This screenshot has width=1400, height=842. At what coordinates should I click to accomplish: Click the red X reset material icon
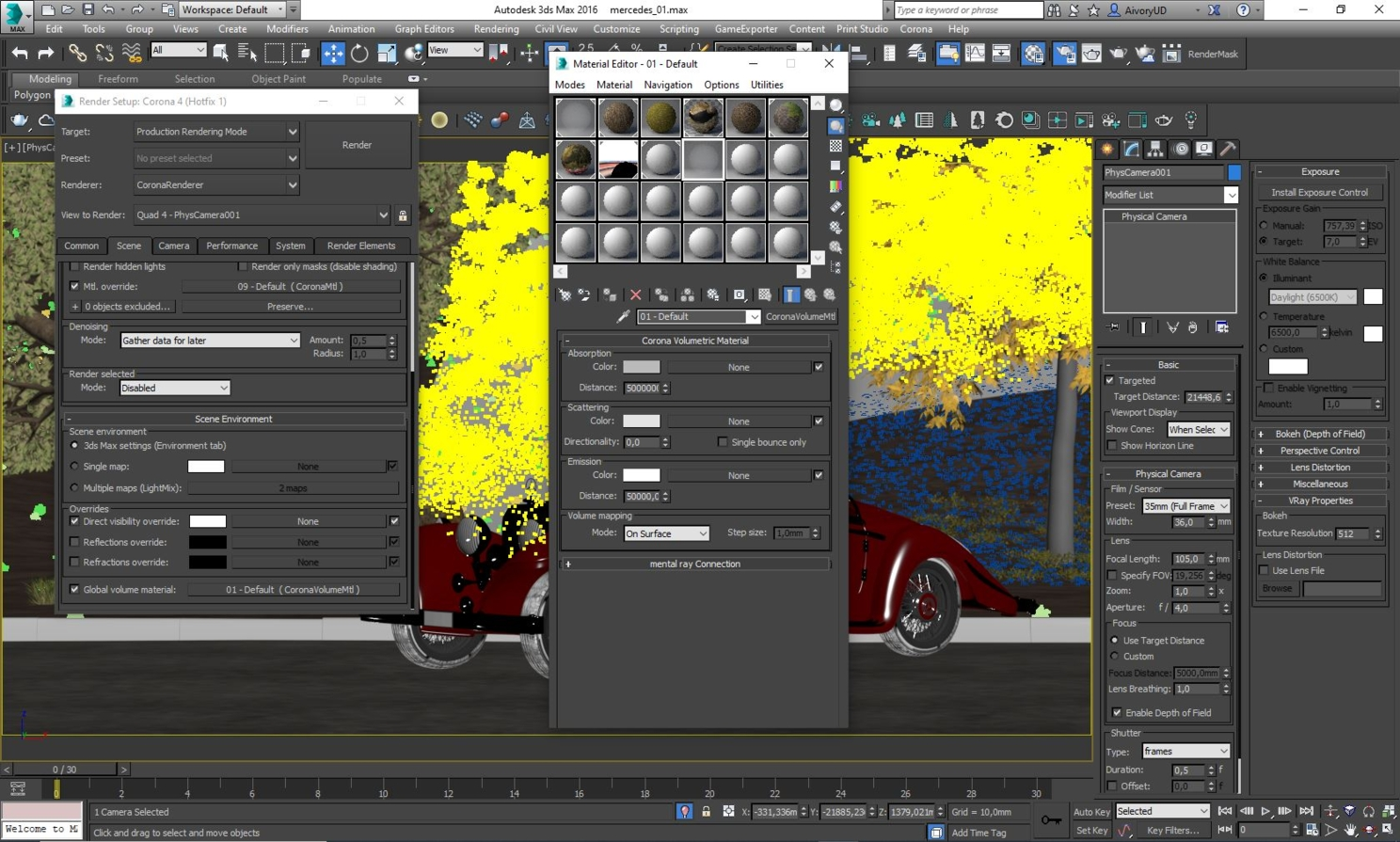pos(636,295)
